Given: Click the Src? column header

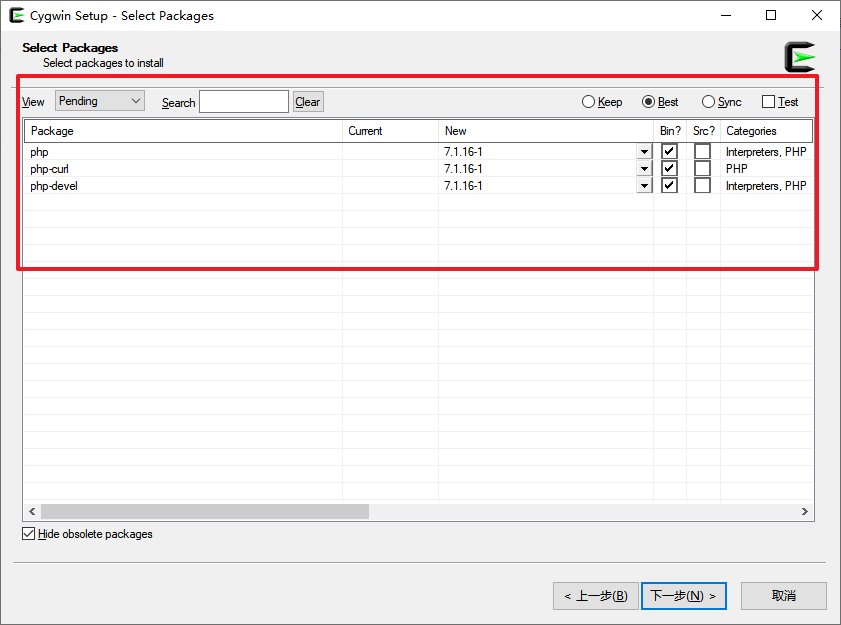Looking at the screenshot, I should pos(703,131).
